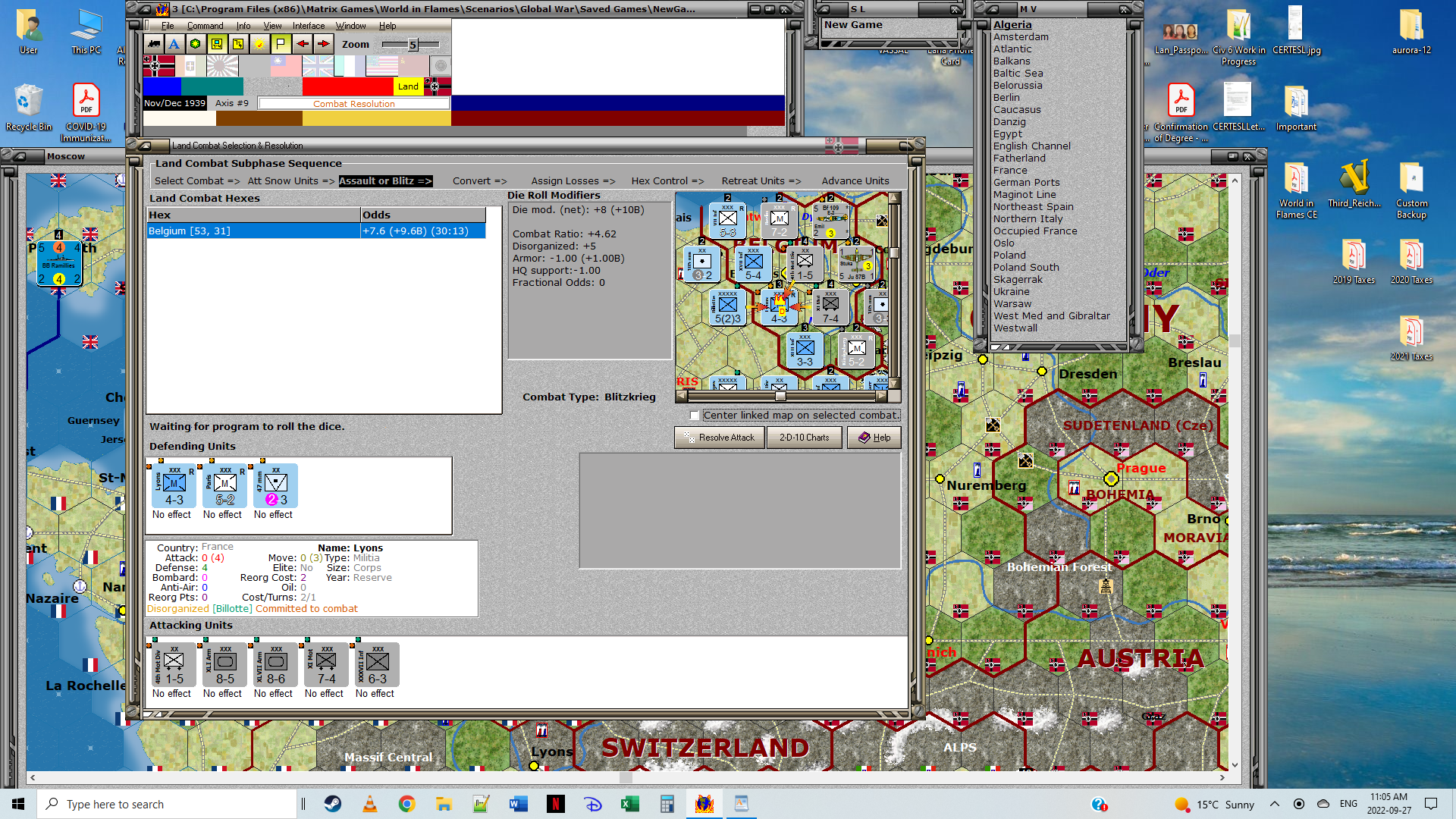Click the Help button with book icon
Screen dimensions: 1456x819
point(874,438)
